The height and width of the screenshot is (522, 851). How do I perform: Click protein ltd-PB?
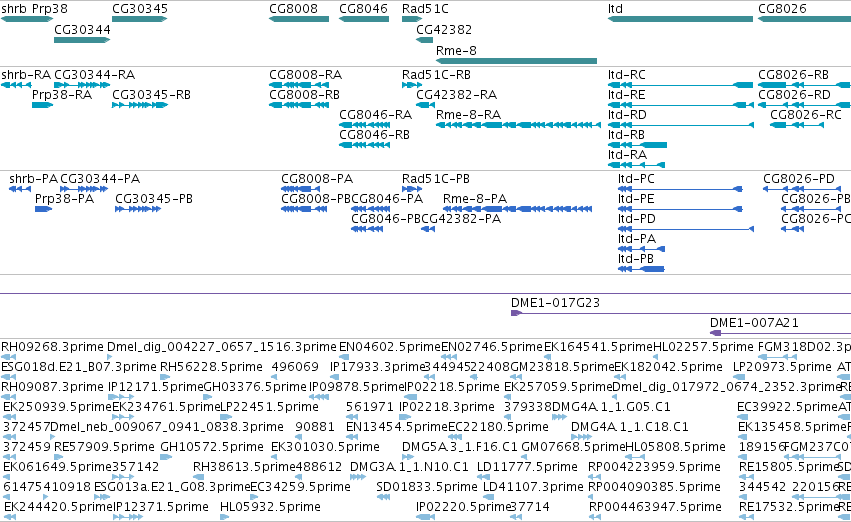[x=641, y=269]
